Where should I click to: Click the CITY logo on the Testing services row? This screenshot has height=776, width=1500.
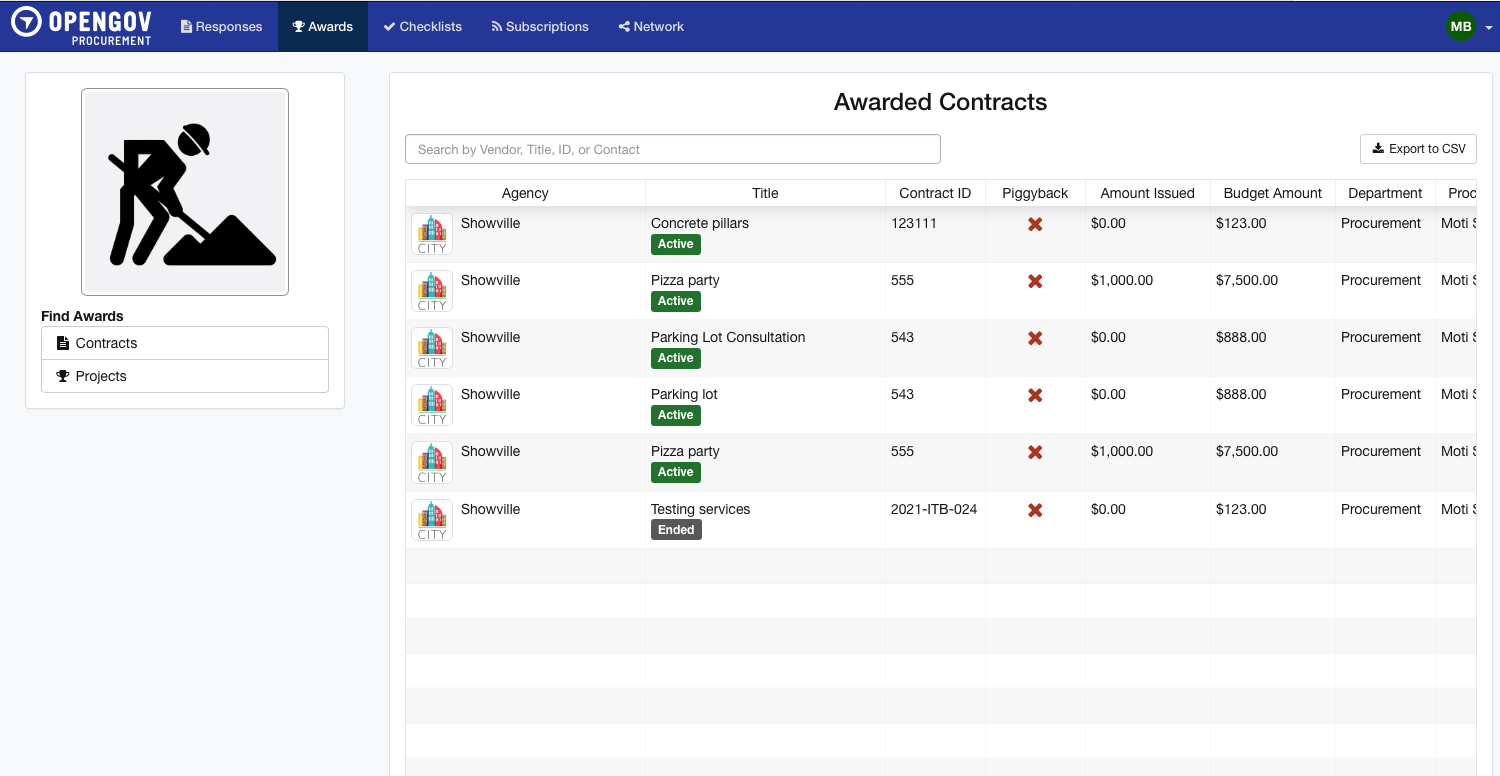[431, 520]
